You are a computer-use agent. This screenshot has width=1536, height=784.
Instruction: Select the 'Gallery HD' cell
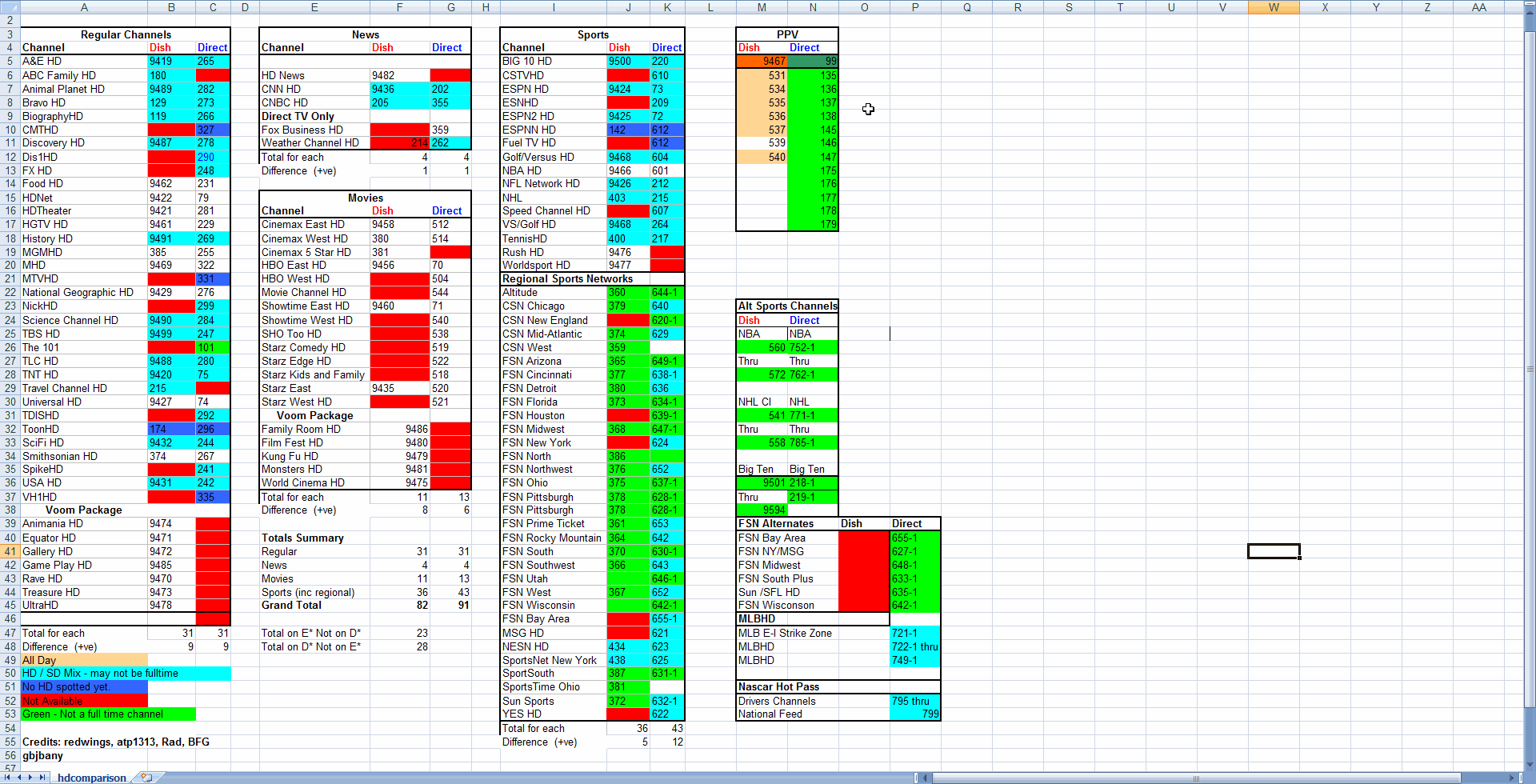(83, 551)
